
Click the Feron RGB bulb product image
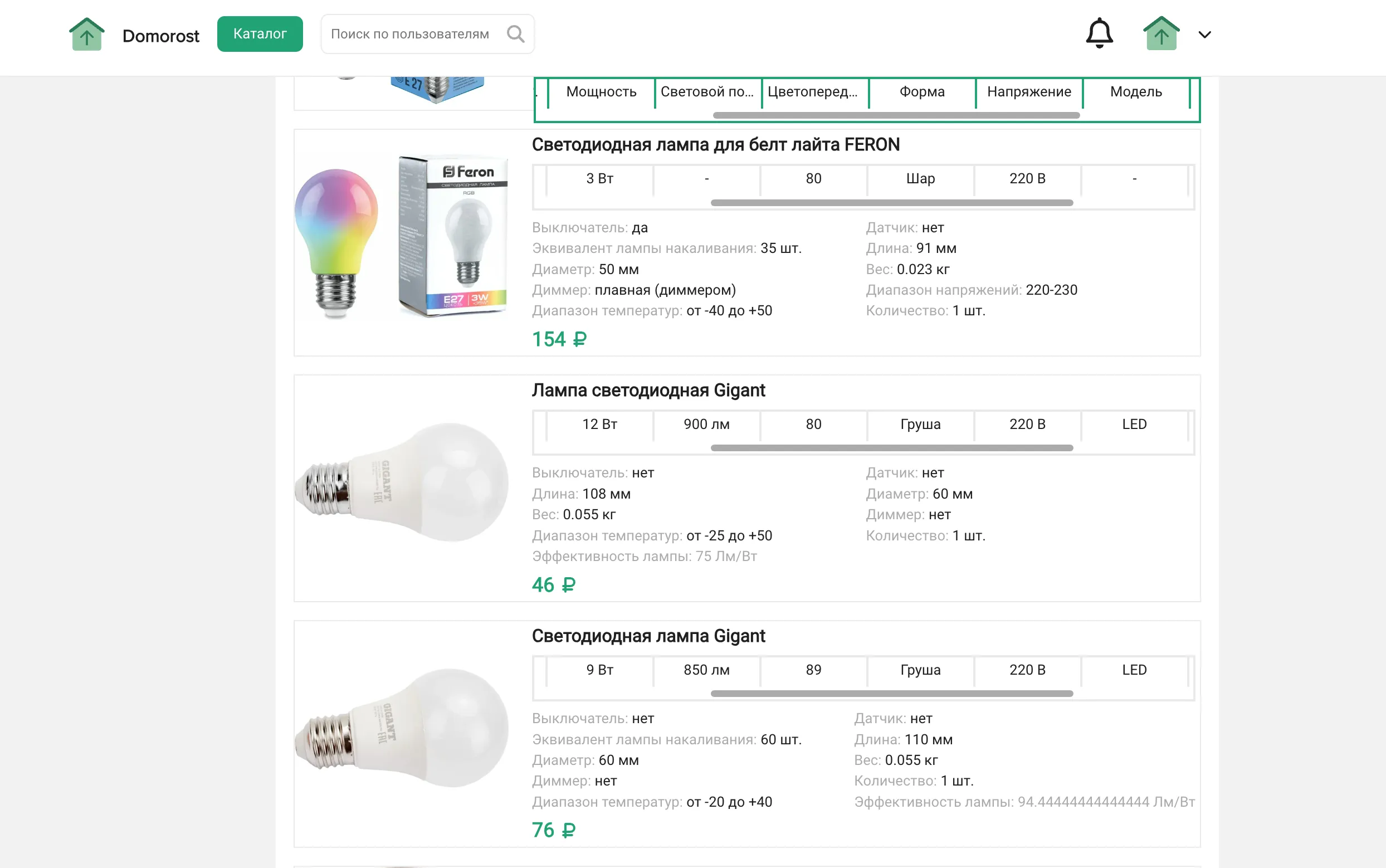[402, 237]
